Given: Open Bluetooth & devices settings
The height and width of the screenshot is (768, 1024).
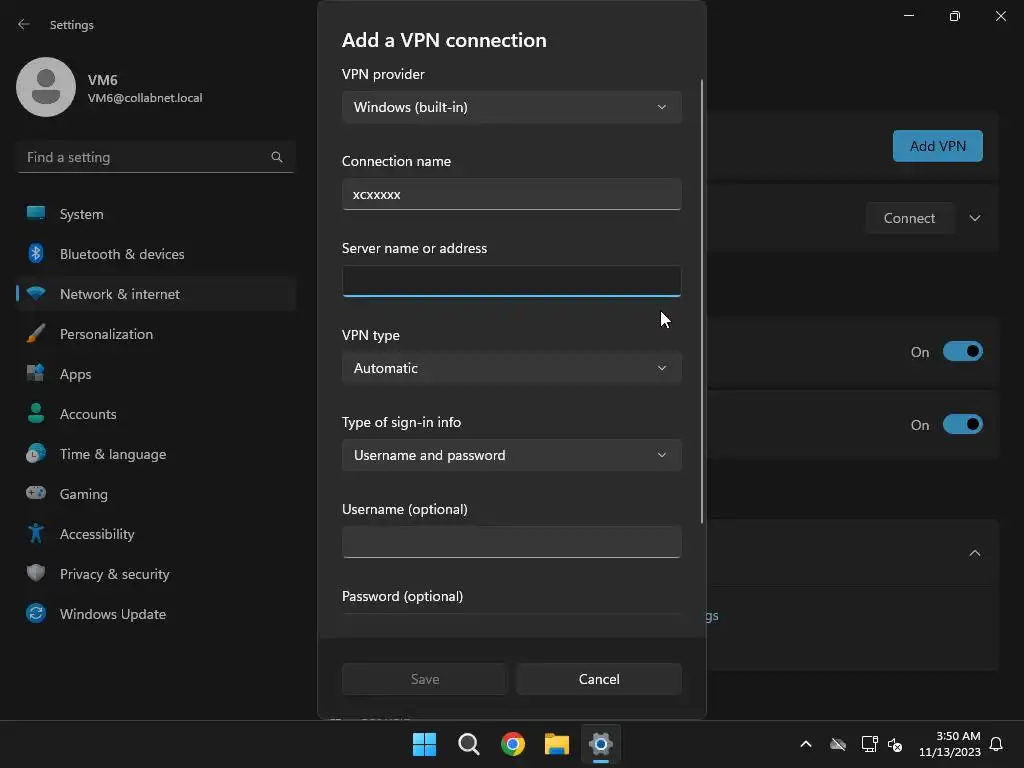Looking at the screenshot, I should pyautogui.click(x=122, y=254).
